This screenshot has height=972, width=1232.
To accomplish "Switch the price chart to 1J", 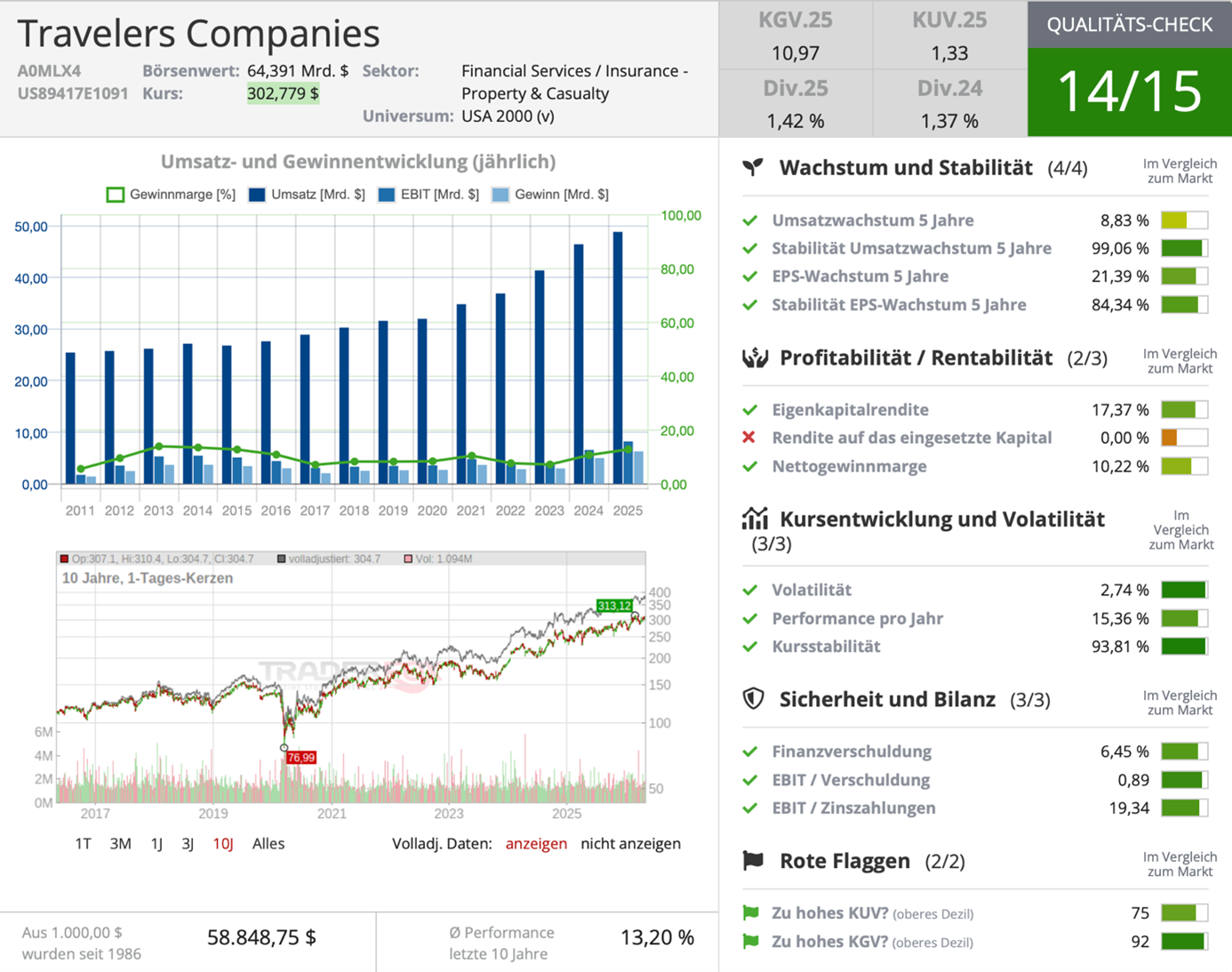I will point(156,843).
